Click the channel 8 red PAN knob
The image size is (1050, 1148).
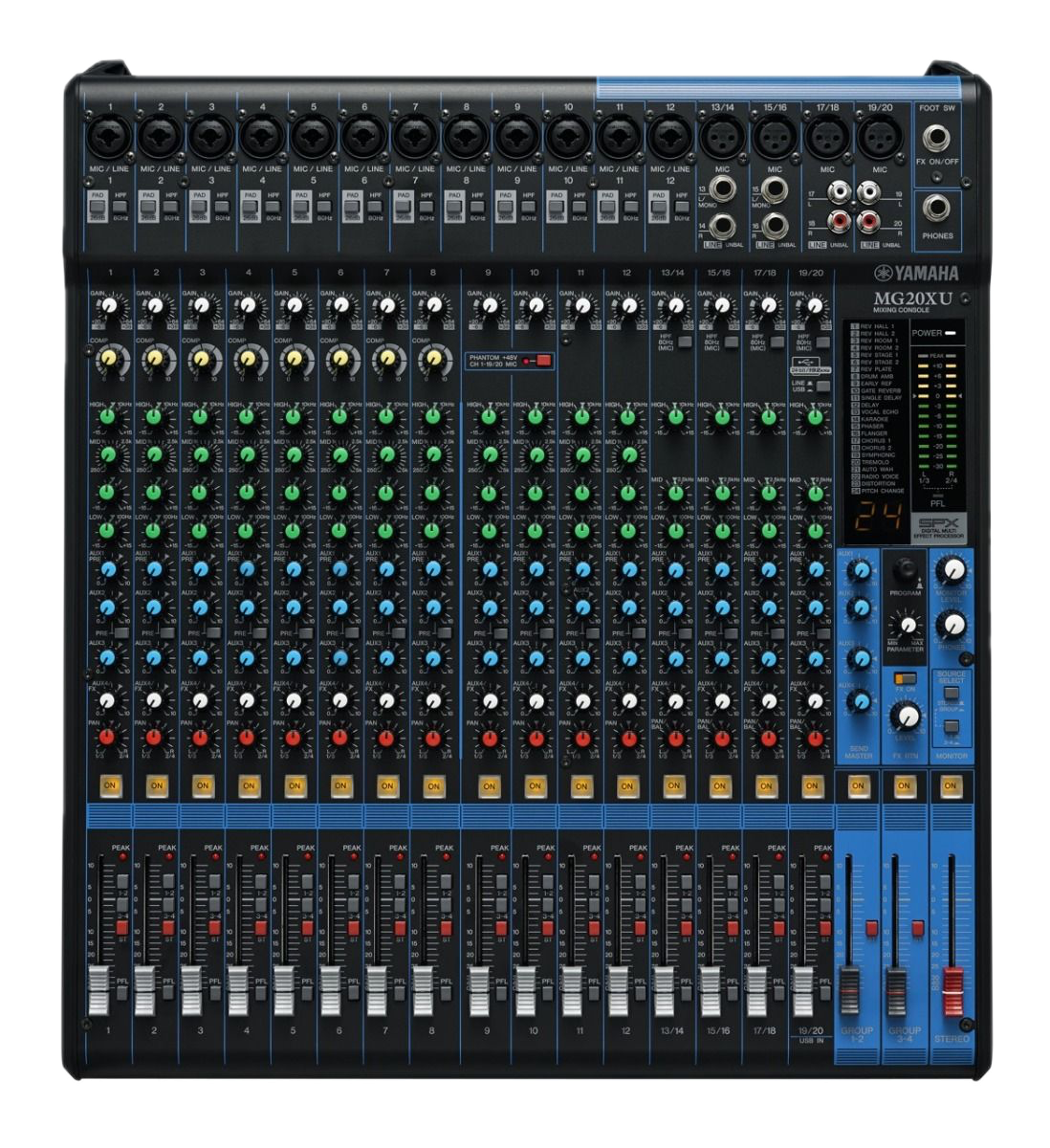[431, 738]
